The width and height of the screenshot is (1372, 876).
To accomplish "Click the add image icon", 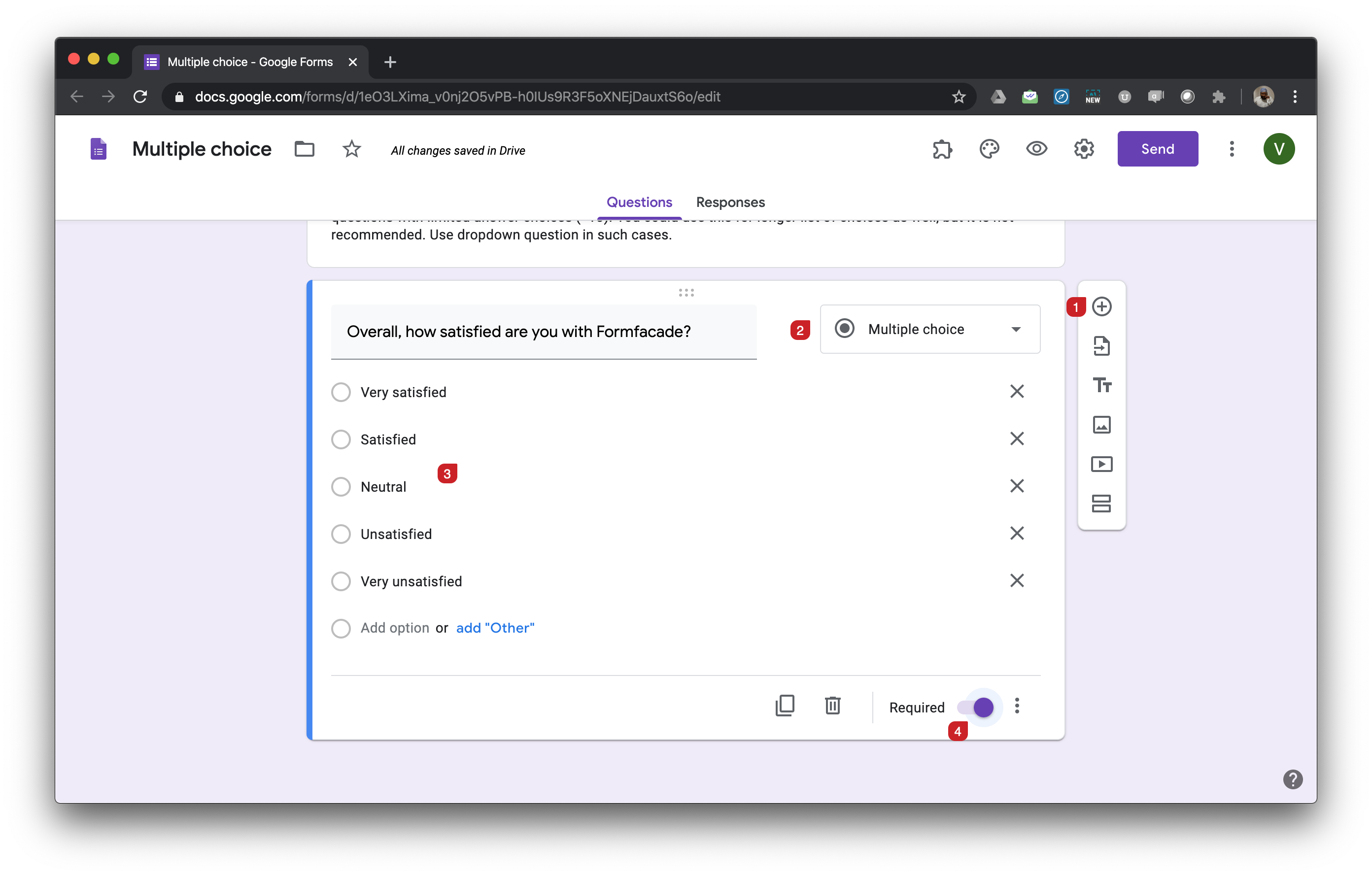I will click(1100, 424).
